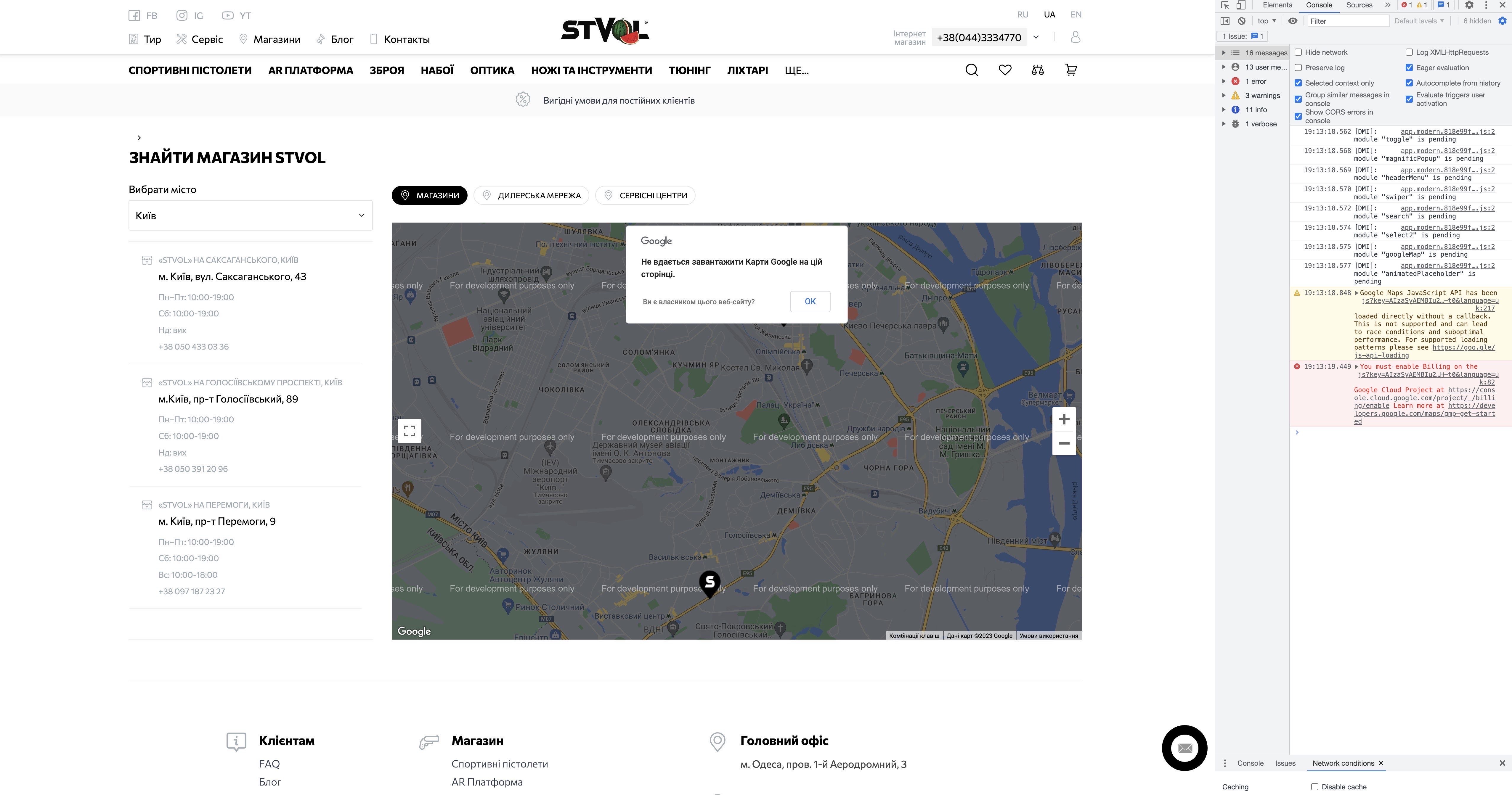
Task: Enable the Preserve log checkbox
Action: pyautogui.click(x=1298, y=68)
